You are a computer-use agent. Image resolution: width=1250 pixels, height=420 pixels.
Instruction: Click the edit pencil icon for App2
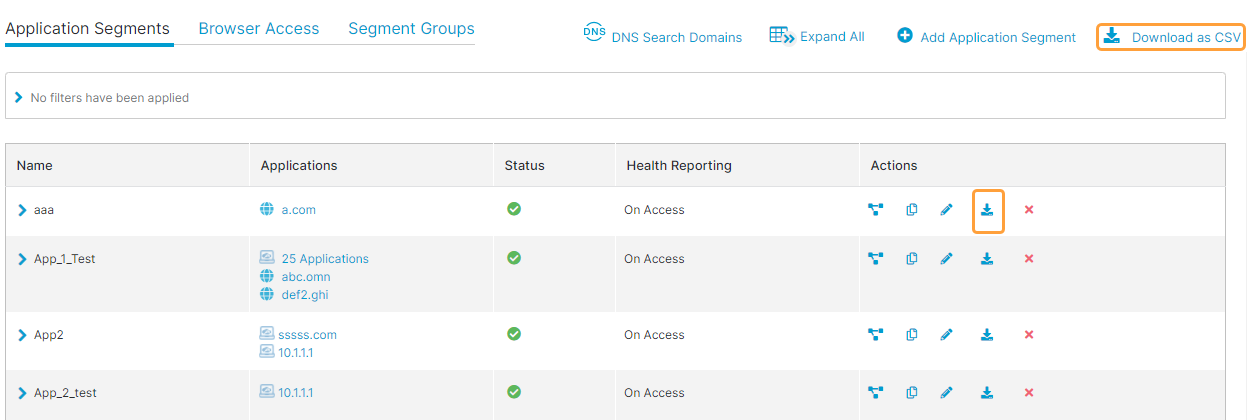(x=946, y=335)
